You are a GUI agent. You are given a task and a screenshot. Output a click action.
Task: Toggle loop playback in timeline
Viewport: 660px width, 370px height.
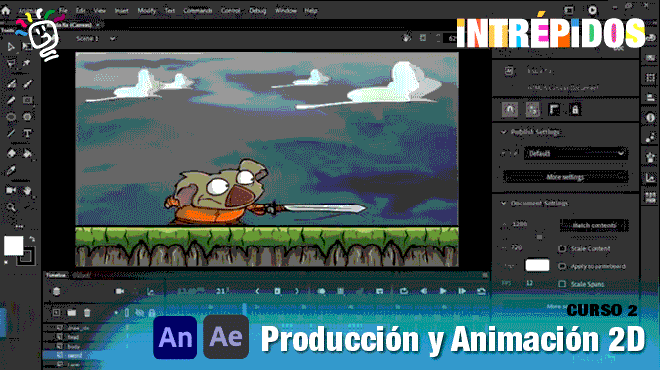(404, 291)
